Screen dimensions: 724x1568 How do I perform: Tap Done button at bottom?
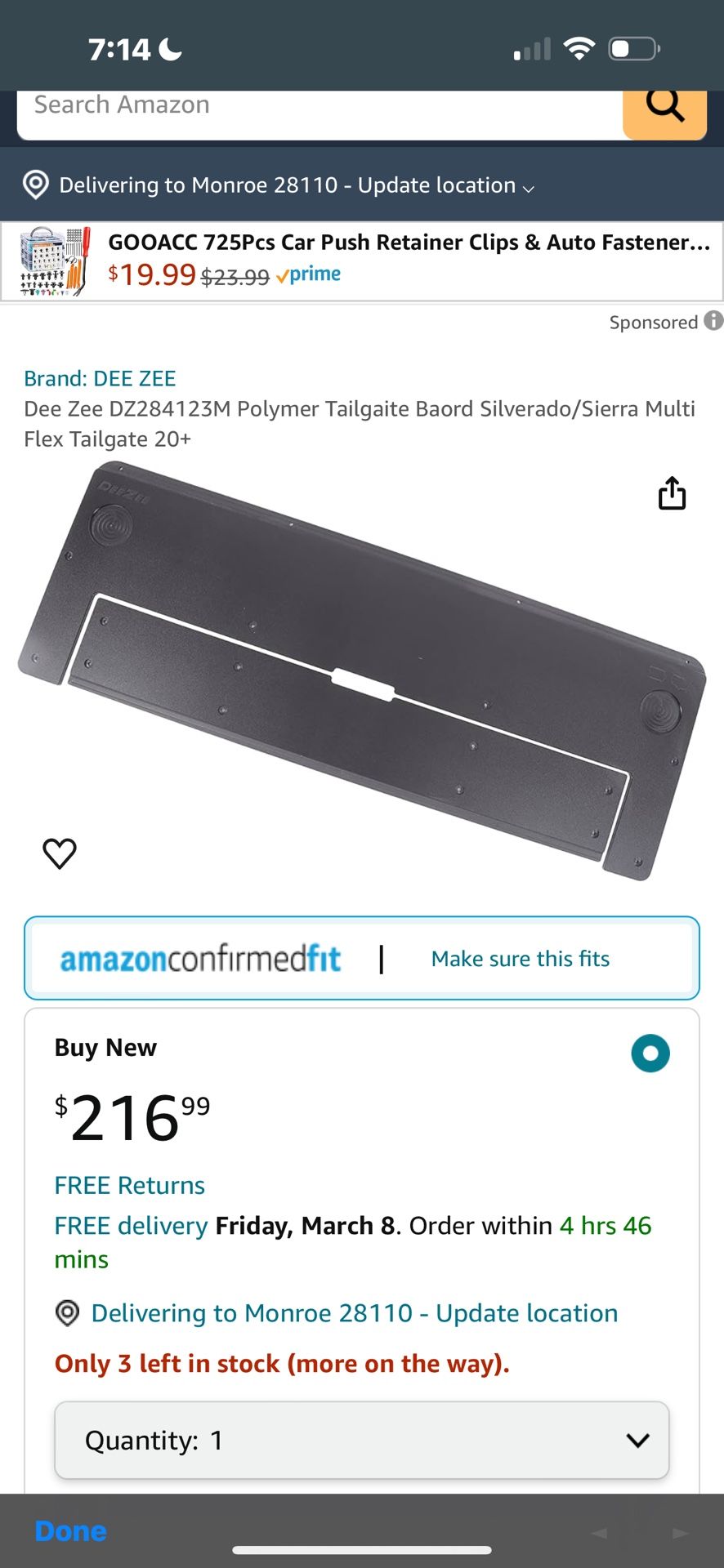coord(70,1531)
